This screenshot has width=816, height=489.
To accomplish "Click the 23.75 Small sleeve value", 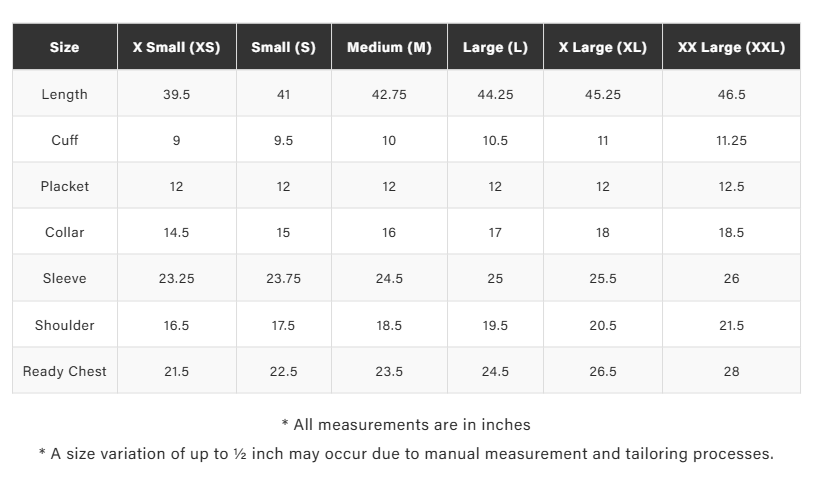I will coord(283,278).
